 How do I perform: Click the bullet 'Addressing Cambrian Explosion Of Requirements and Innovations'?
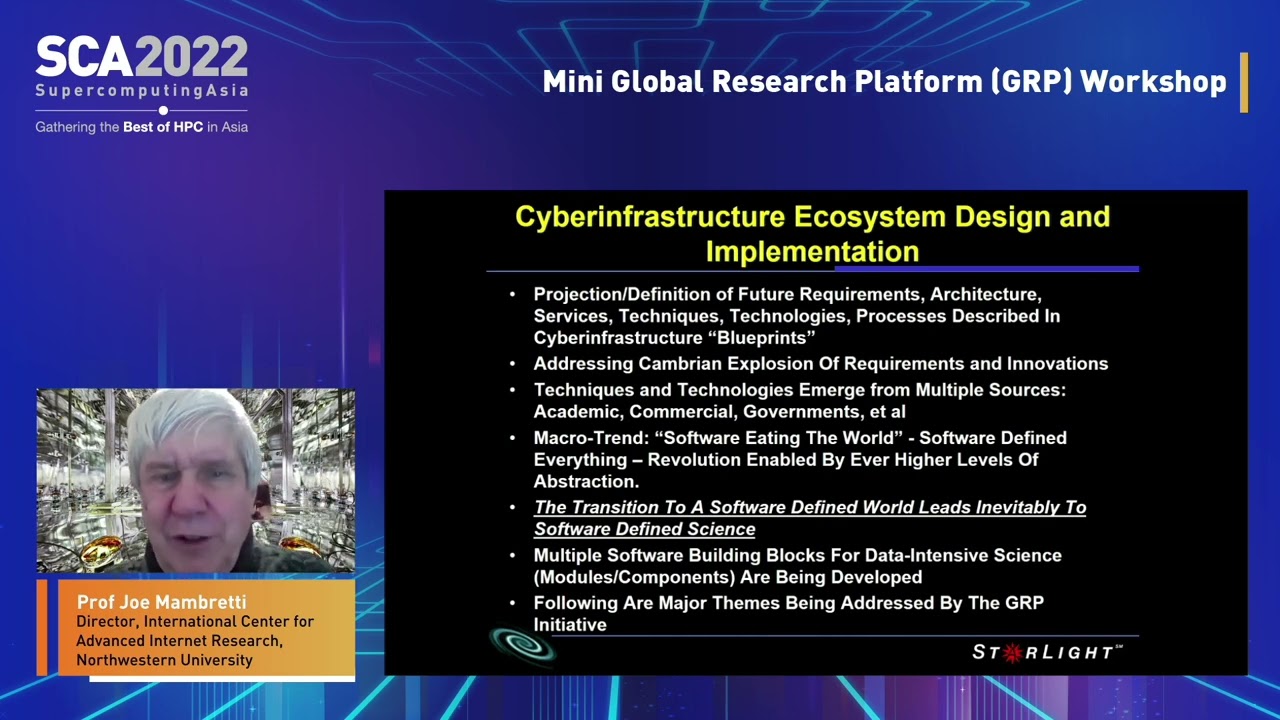point(820,364)
